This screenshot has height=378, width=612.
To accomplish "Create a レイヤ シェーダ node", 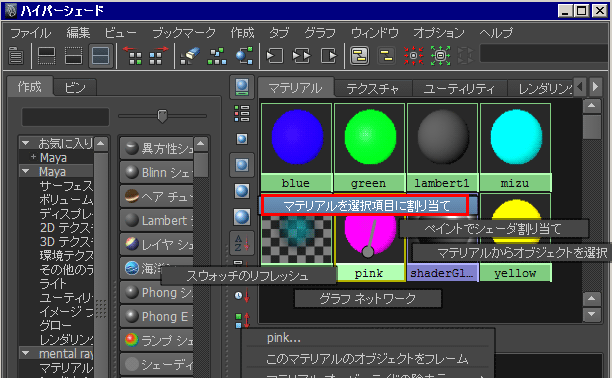I will (x=157, y=244).
